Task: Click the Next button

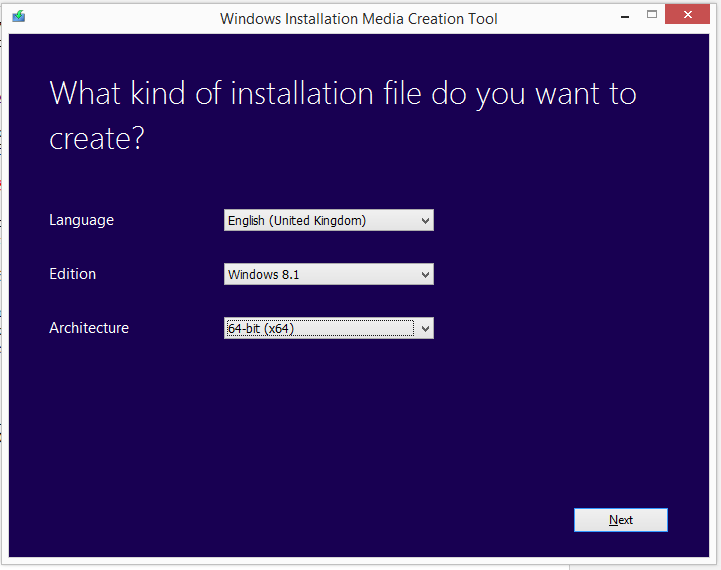Action: pyautogui.click(x=621, y=520)
